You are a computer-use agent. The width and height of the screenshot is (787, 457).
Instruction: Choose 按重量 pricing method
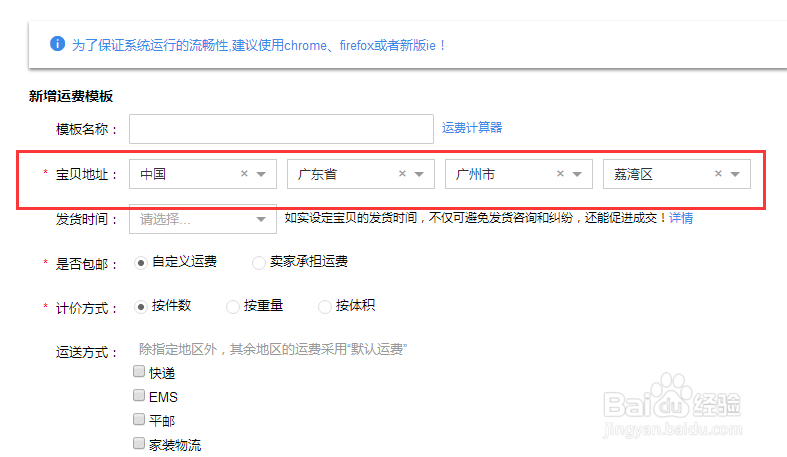[232, 307]
